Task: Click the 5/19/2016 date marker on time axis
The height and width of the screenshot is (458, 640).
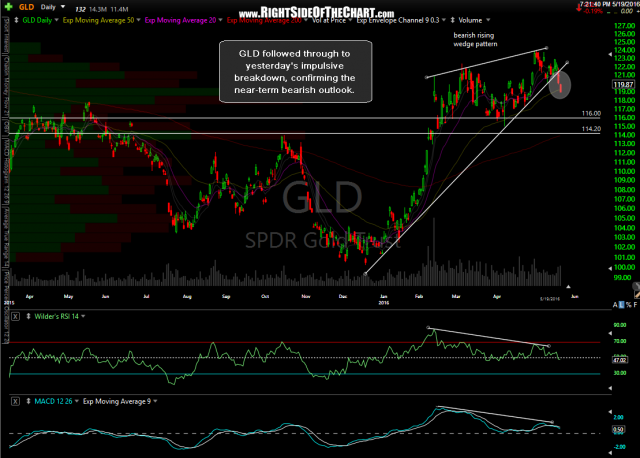Action: coord(550,299)
